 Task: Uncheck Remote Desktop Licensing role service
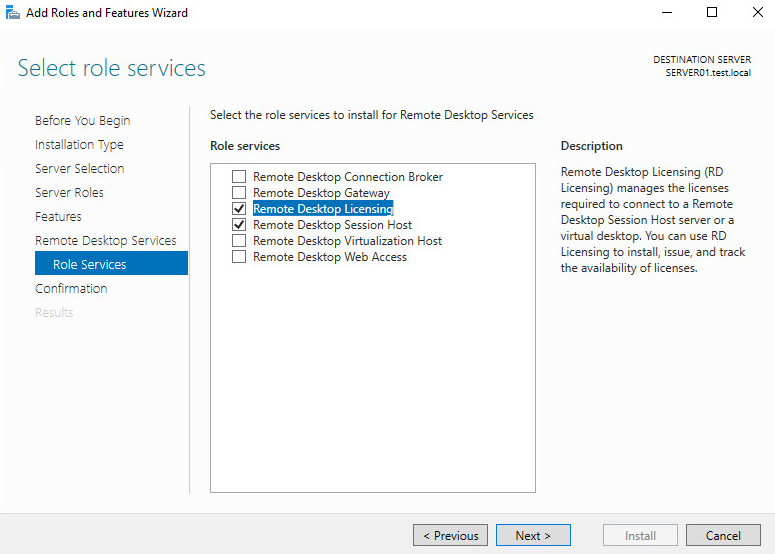[239, 209]
